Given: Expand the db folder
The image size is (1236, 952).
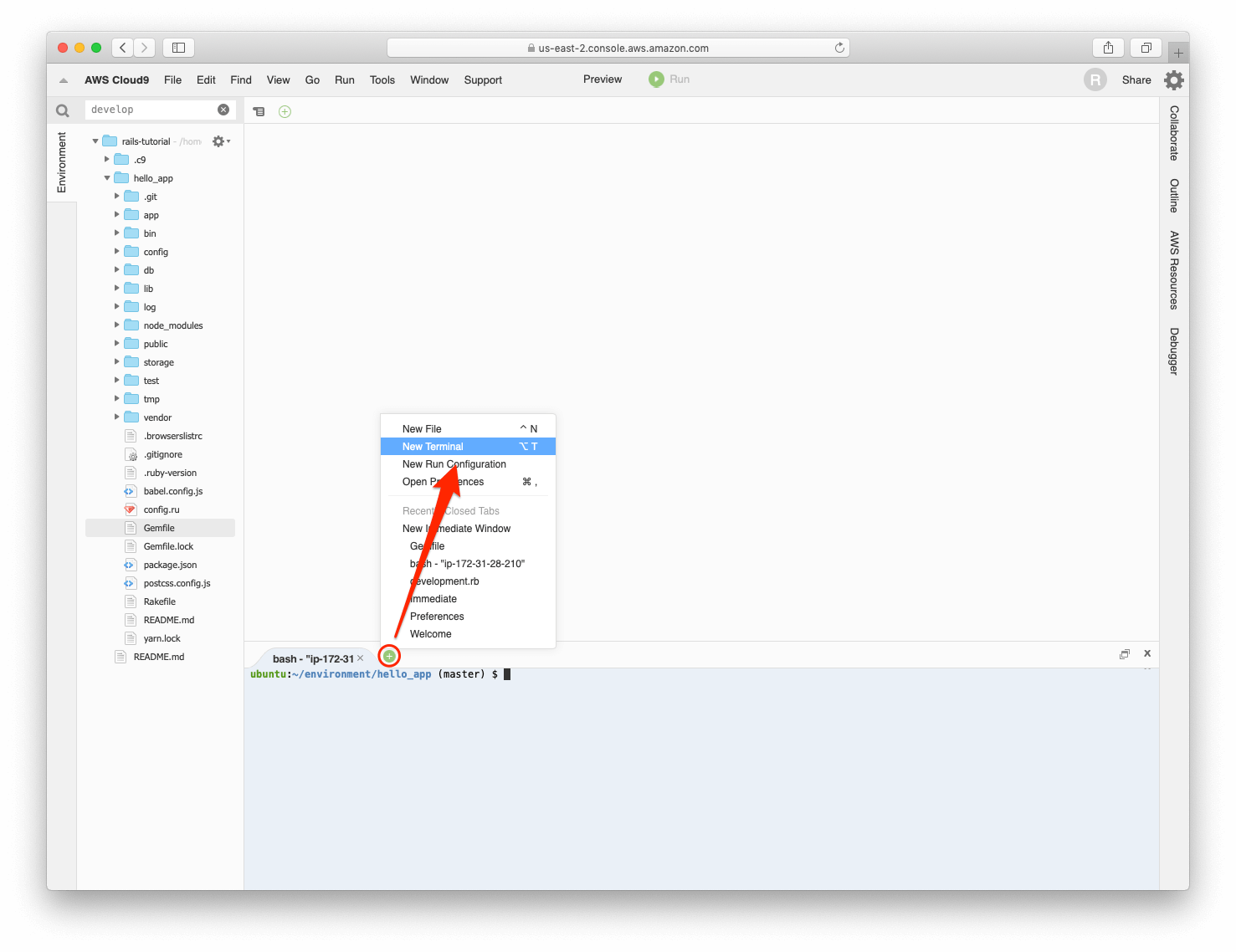Looking at the screenshot, I should pyautogui.click(x=117, y=270).
